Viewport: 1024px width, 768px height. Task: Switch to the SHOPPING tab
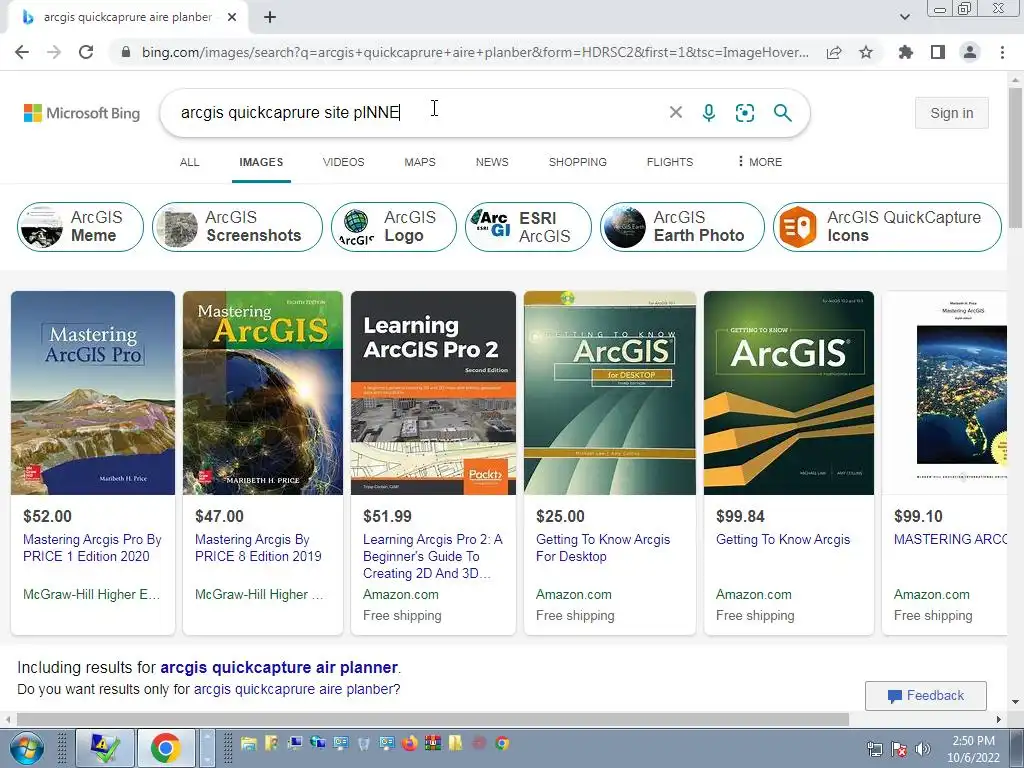(577, 162)
